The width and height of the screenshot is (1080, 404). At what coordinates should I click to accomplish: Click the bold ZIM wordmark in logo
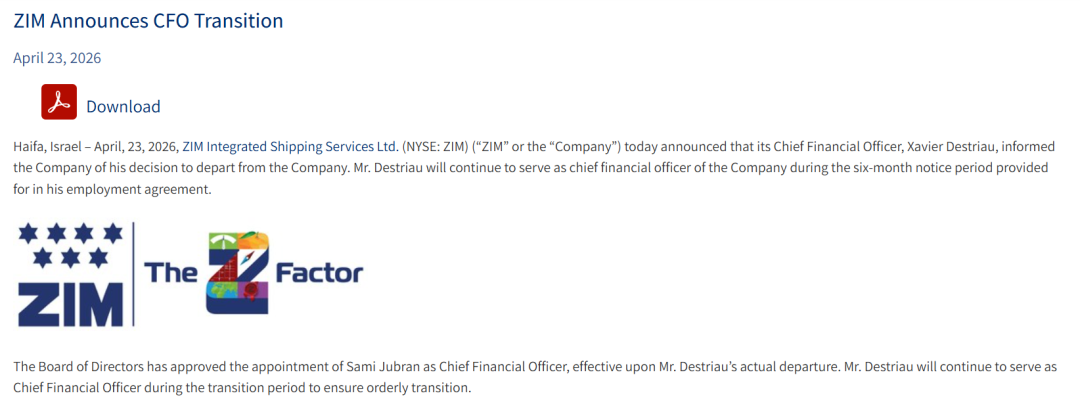point(70,302)
